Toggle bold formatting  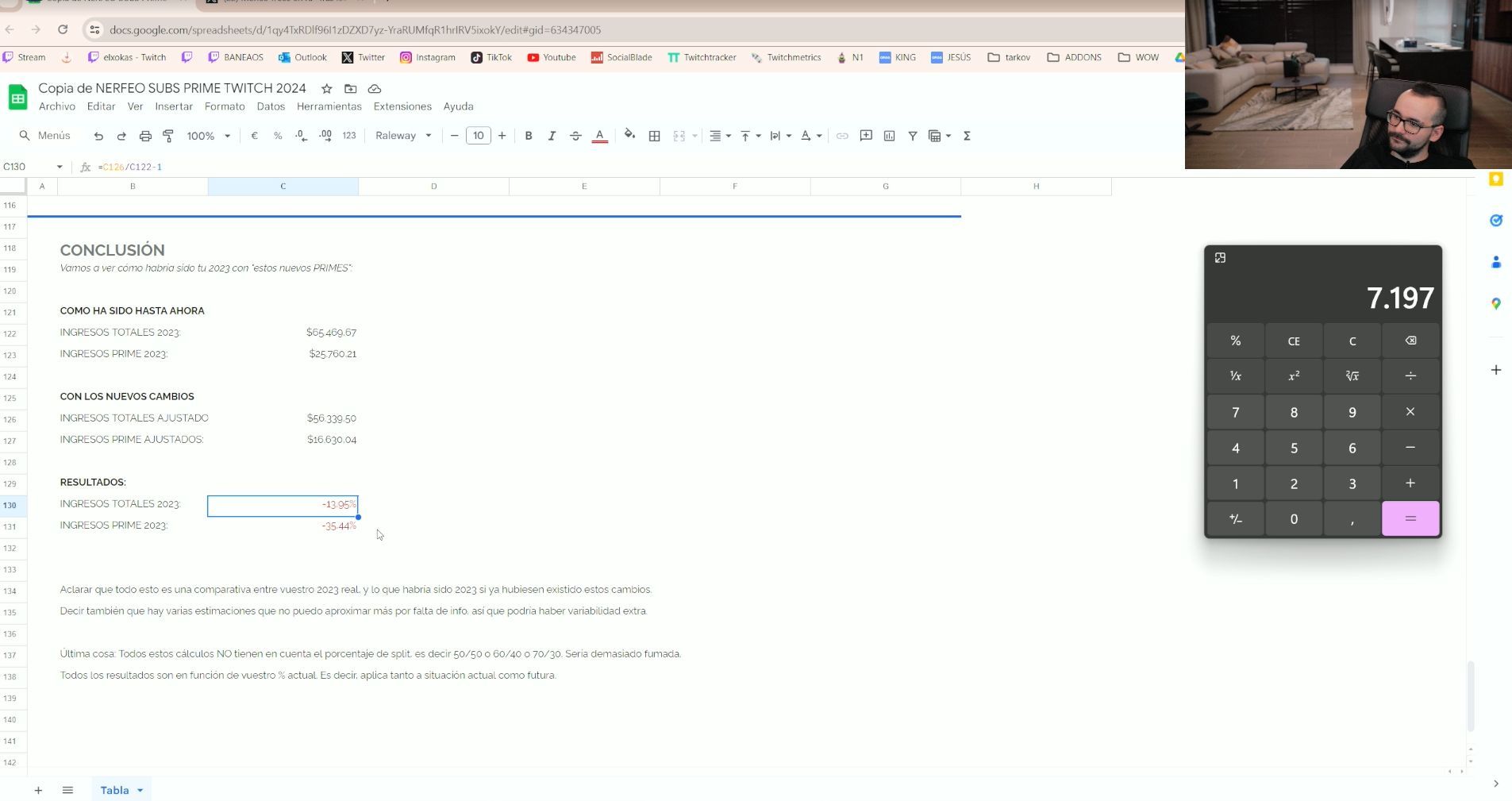(529, 135)
